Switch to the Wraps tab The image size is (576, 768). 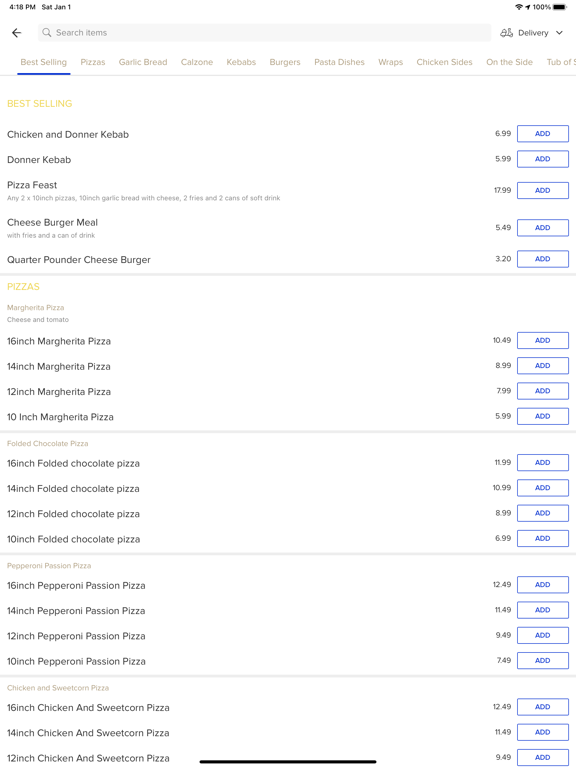coord(390,62)
